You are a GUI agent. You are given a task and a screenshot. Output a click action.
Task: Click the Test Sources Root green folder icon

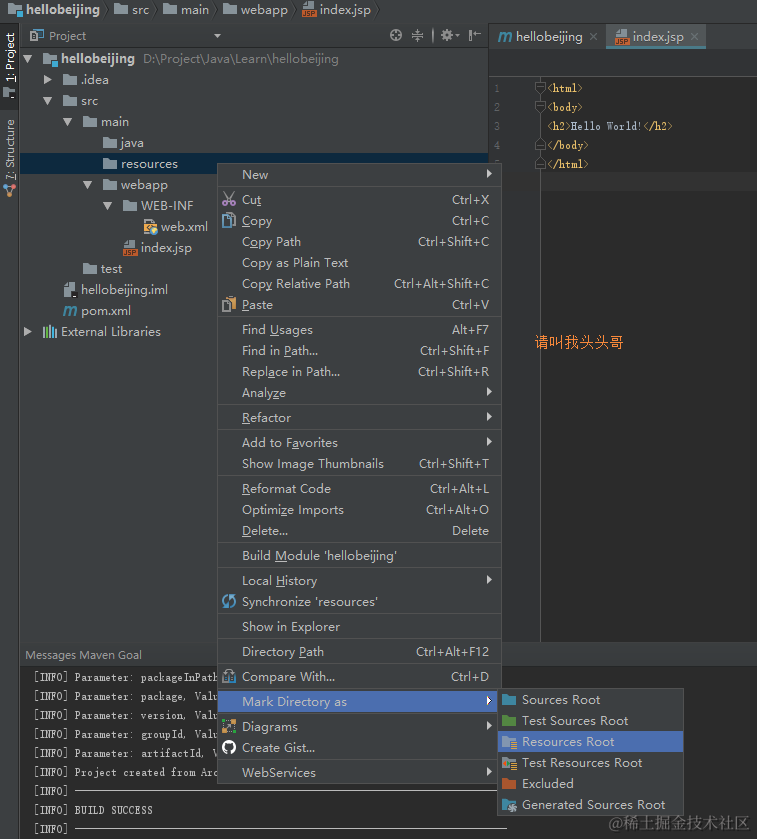pyautogui.click(x=509, y=721)
